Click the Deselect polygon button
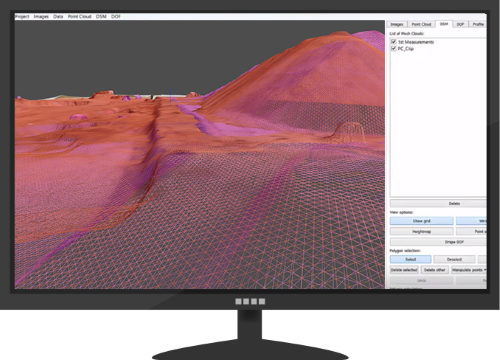The height and width of the screenshot is (360, 500). click(x=454, y=259)
